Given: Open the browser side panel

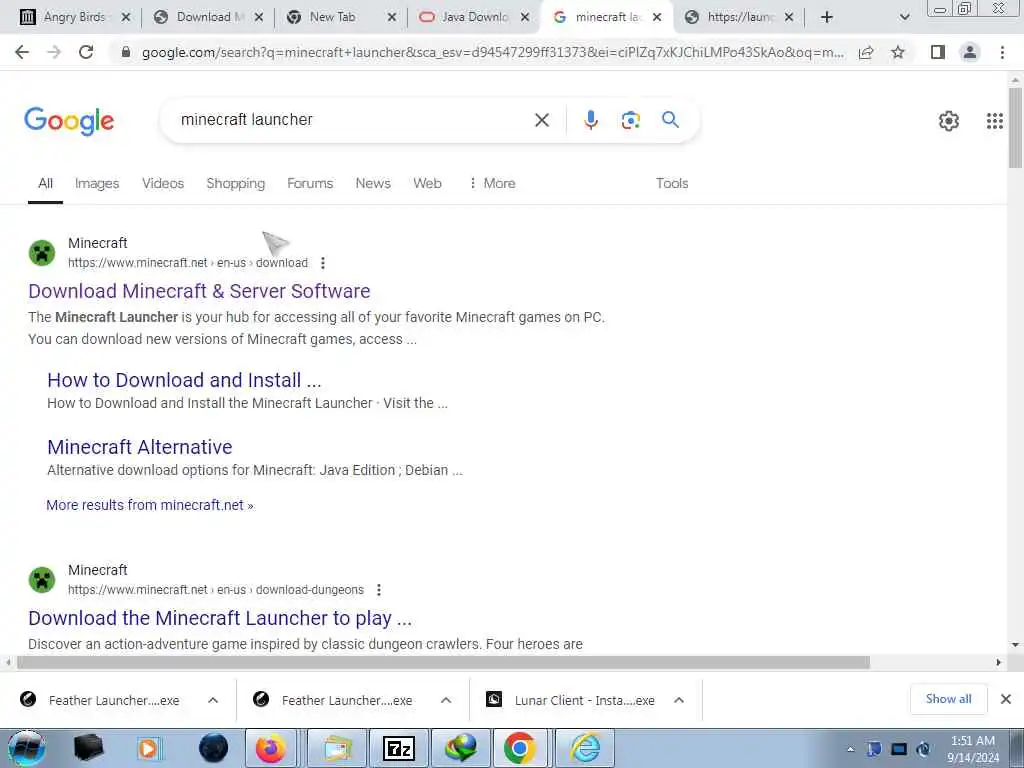Looking at the screenshot, I should (x=938, y=52).
